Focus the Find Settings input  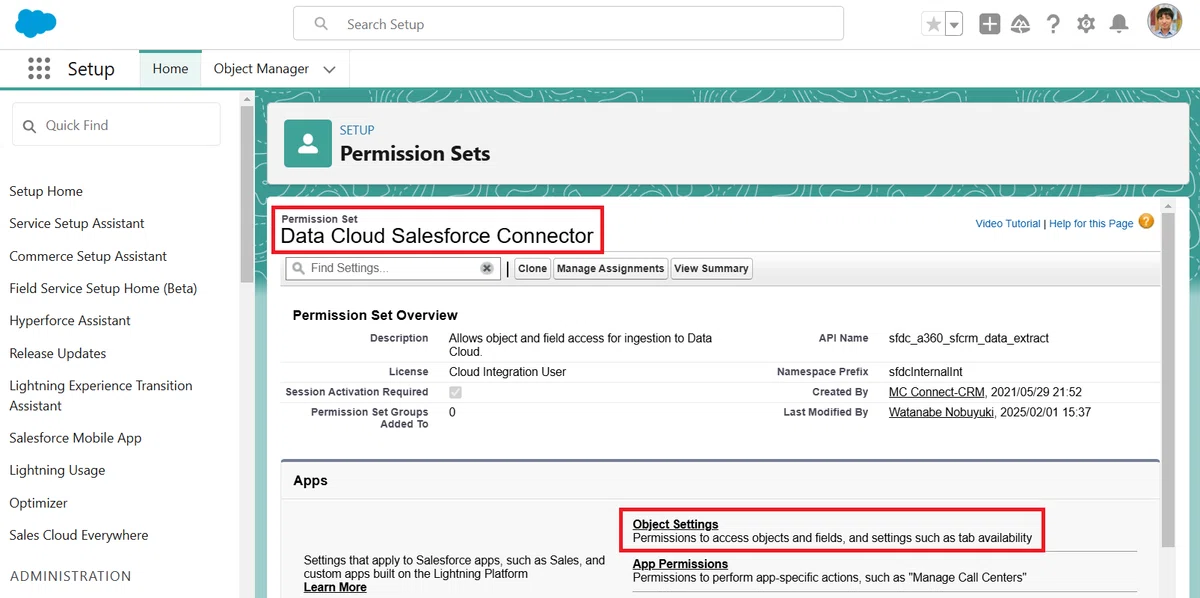[392, 268]
